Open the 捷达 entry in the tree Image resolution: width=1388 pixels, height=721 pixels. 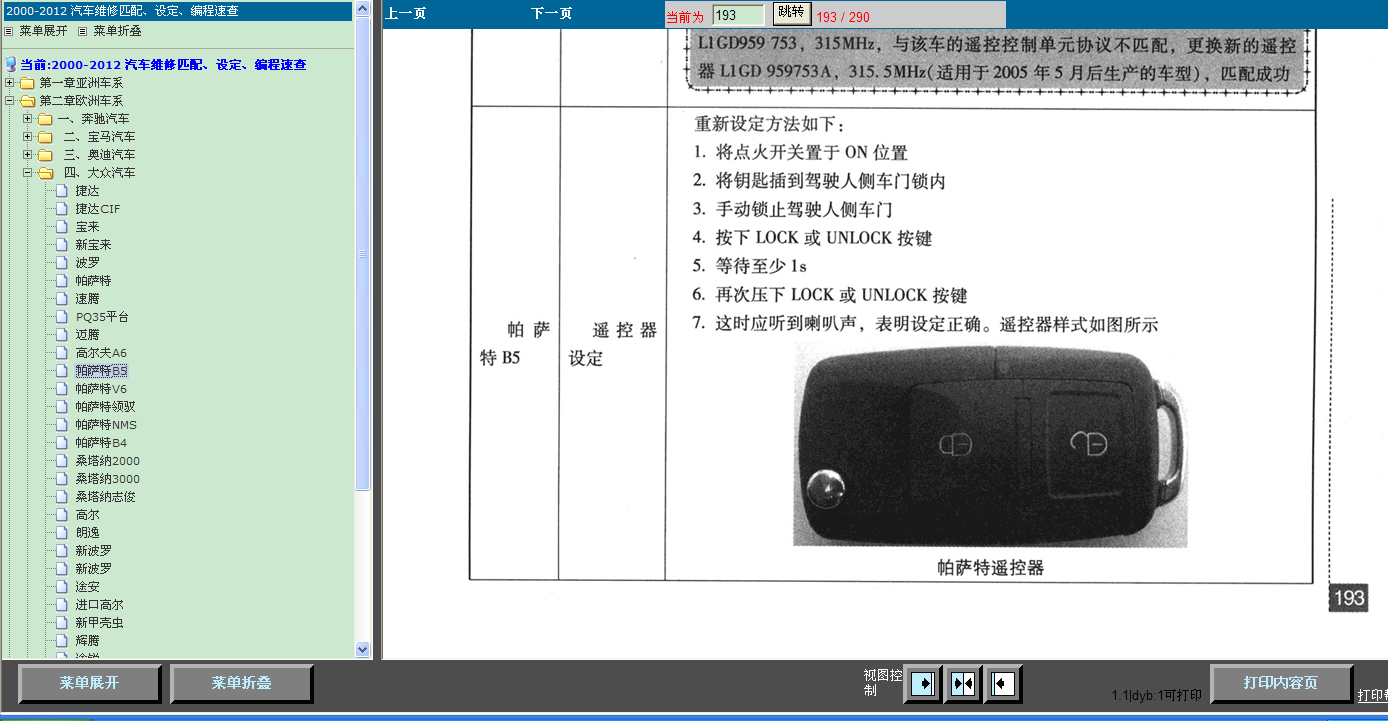click(87, 191)
